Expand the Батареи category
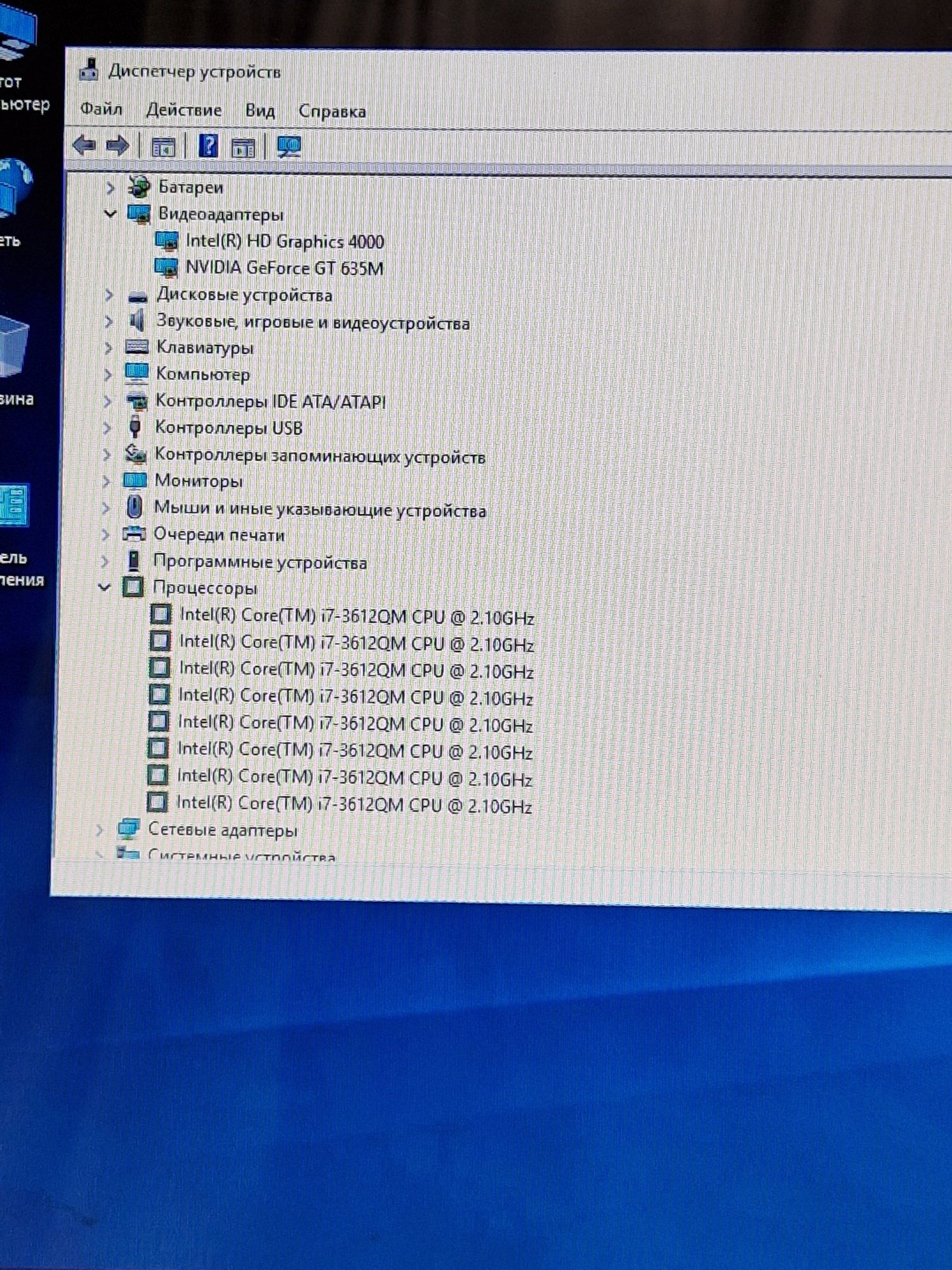This screenshot has height=1270, width=952. [x=110, y=188]
